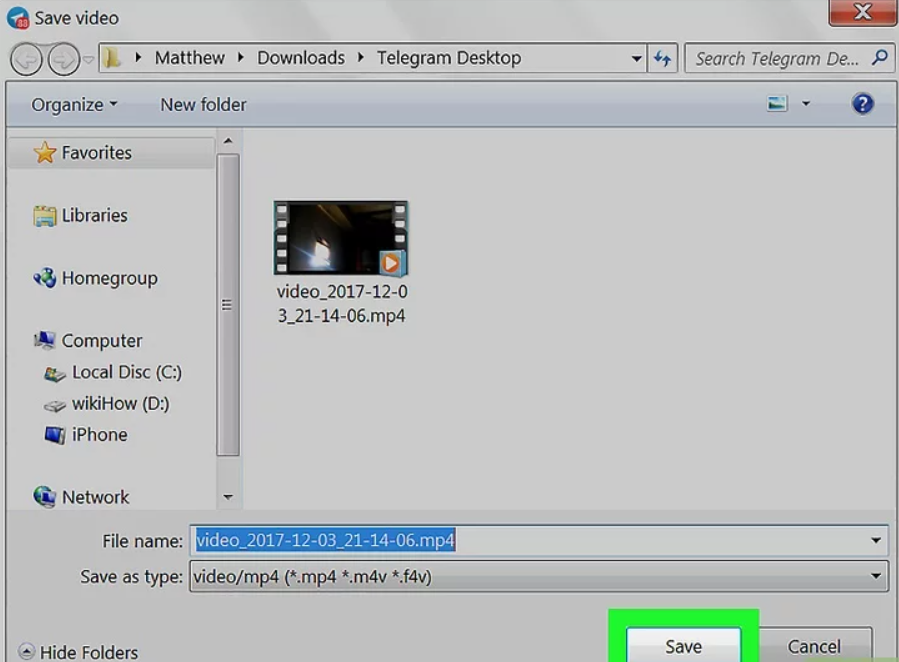This screenshot has width=899, height=662.
Task: Click the Forward navigation arrow button
Action: [63, 60]
